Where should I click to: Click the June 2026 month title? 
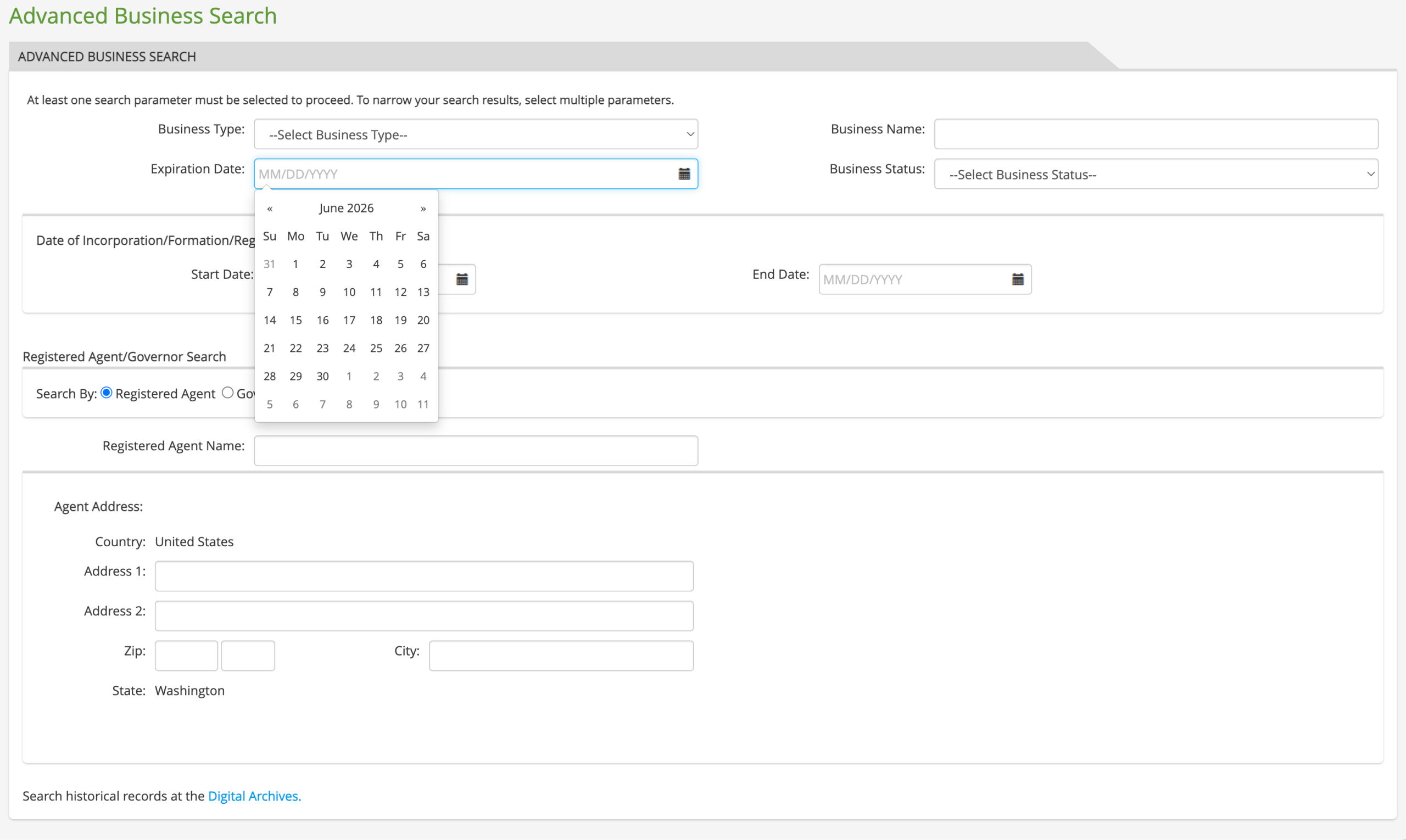(x=346, y=208)
